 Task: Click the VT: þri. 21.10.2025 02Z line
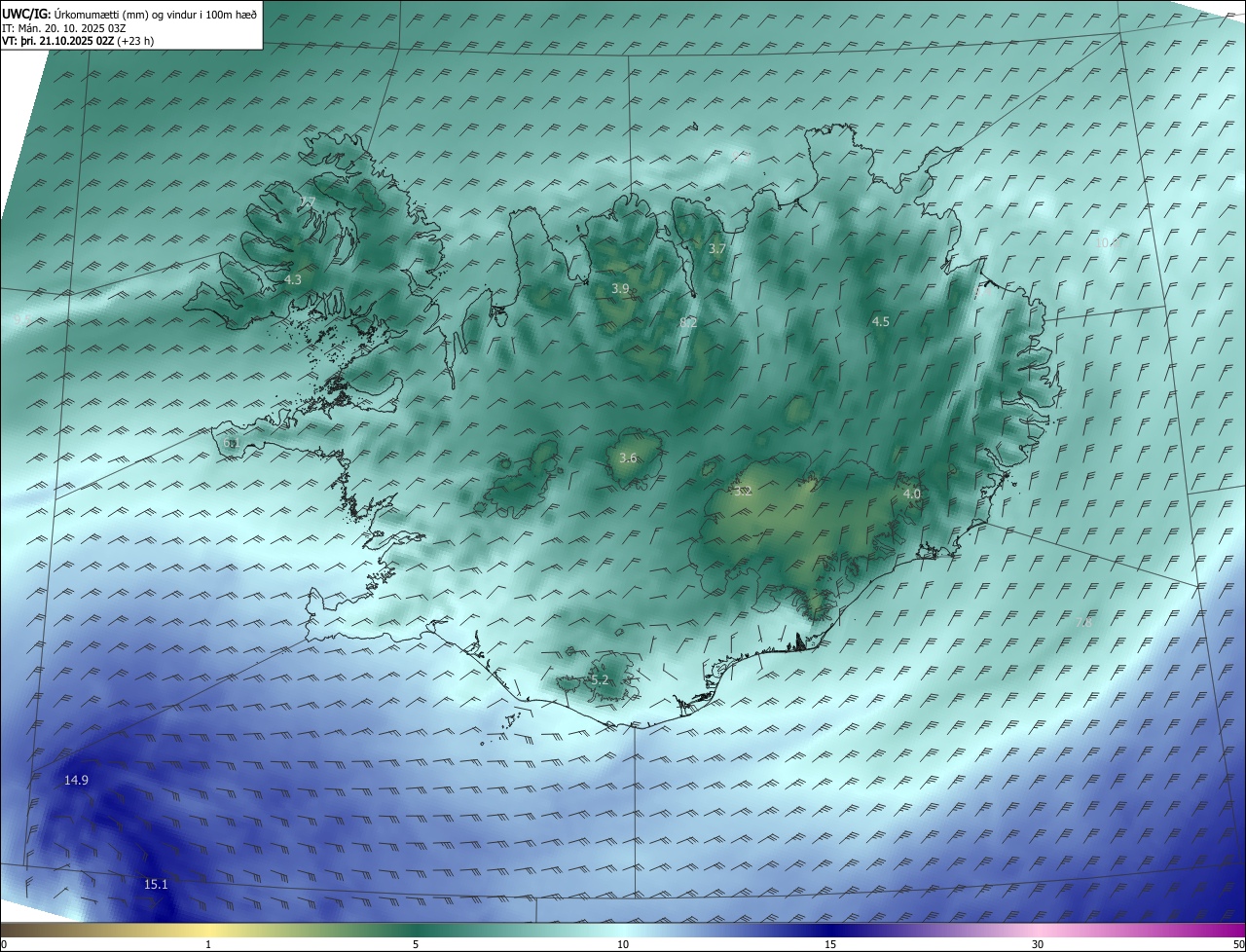[79, 41]
